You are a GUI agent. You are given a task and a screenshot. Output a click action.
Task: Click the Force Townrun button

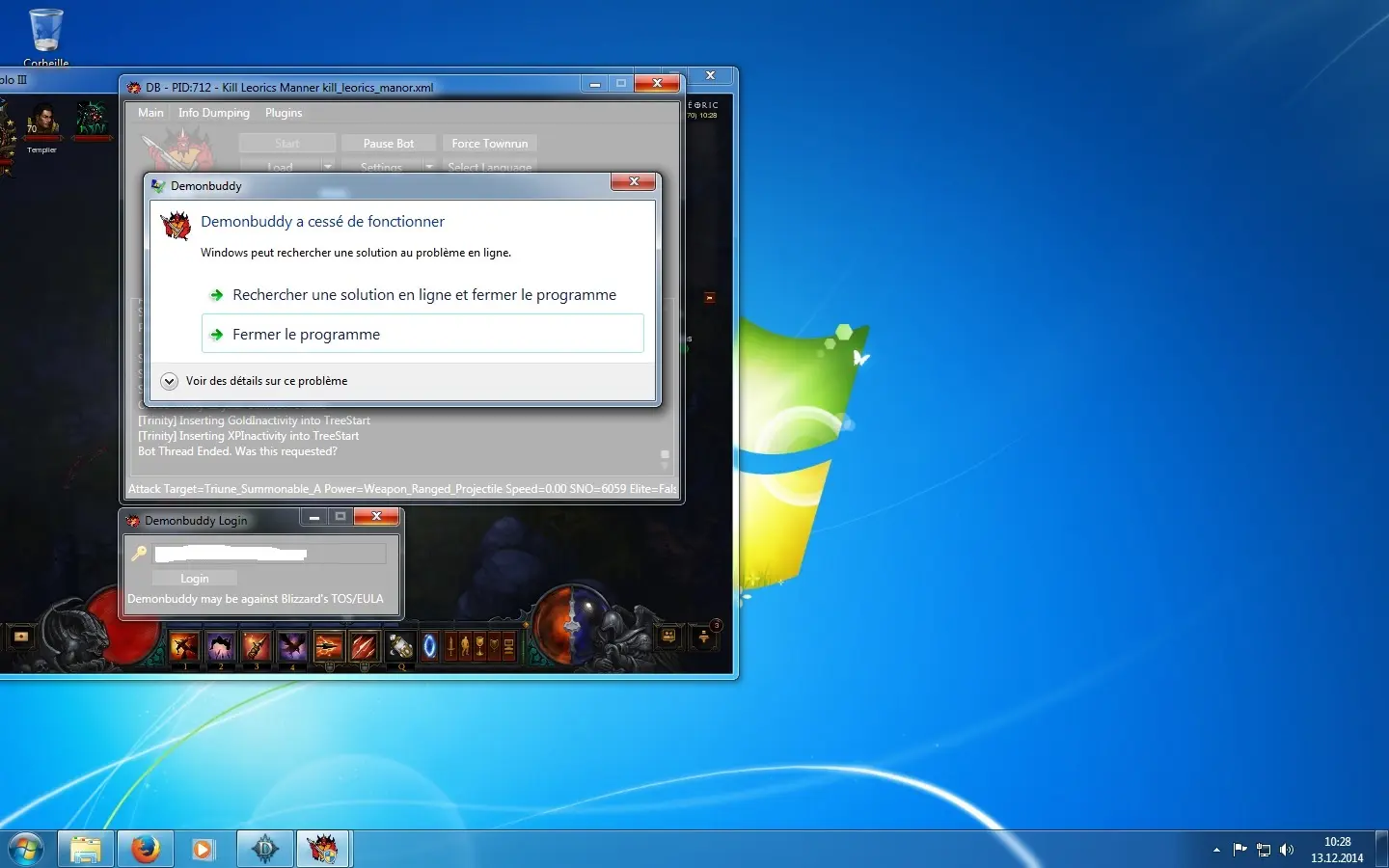[x=489, y=143]
